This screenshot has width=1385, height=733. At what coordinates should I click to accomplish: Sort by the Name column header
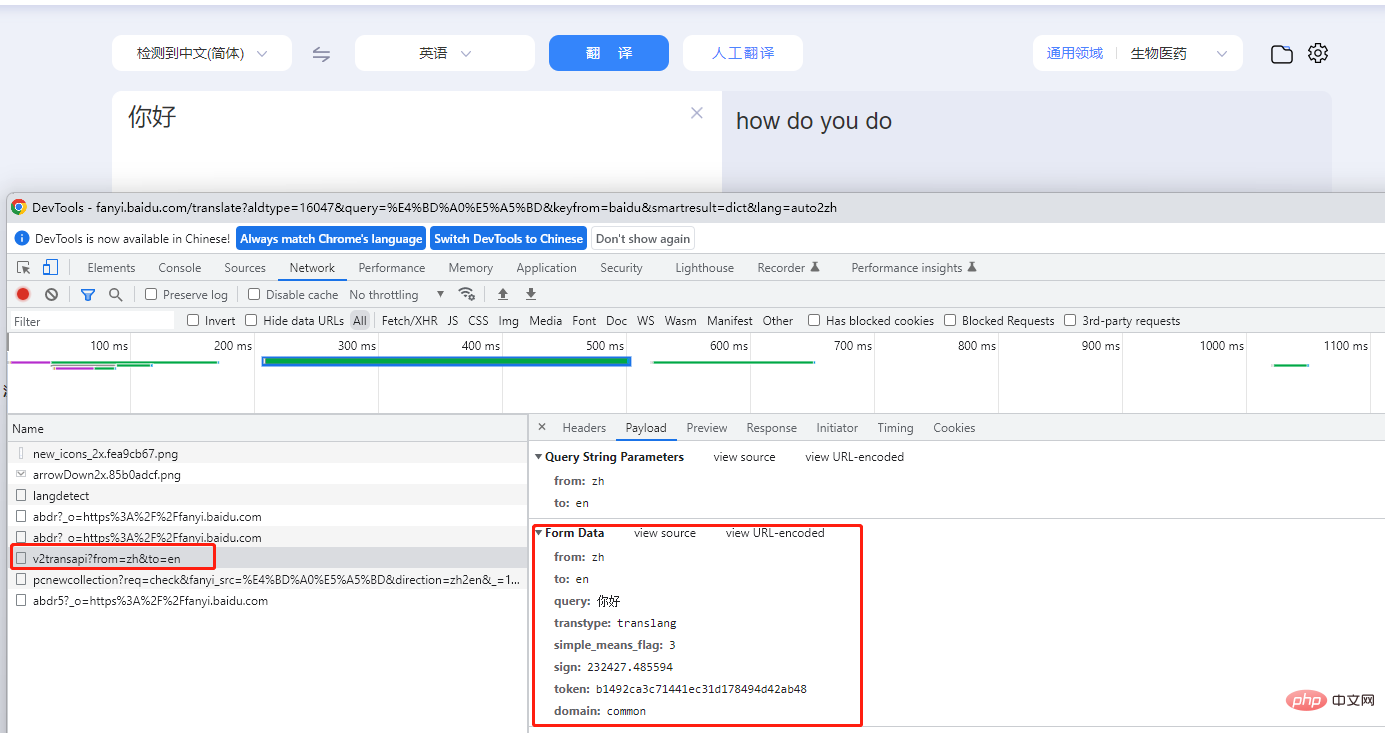pyautogui.click(x=268, y=428)
